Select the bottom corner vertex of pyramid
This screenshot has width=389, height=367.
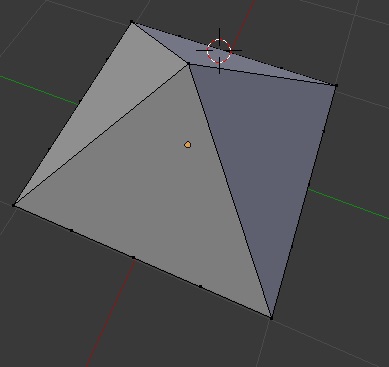(x=271, y=318)
